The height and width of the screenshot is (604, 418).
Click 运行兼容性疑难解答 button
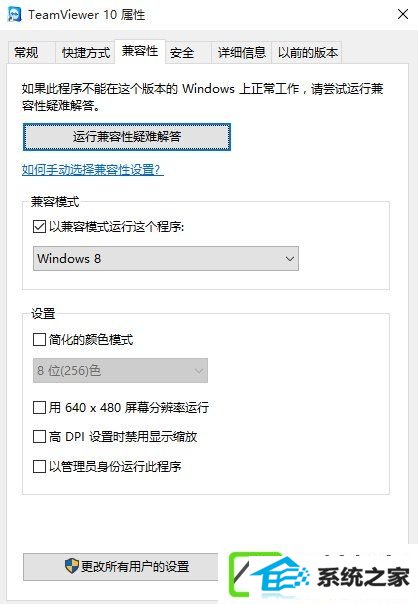click(127, 137)
